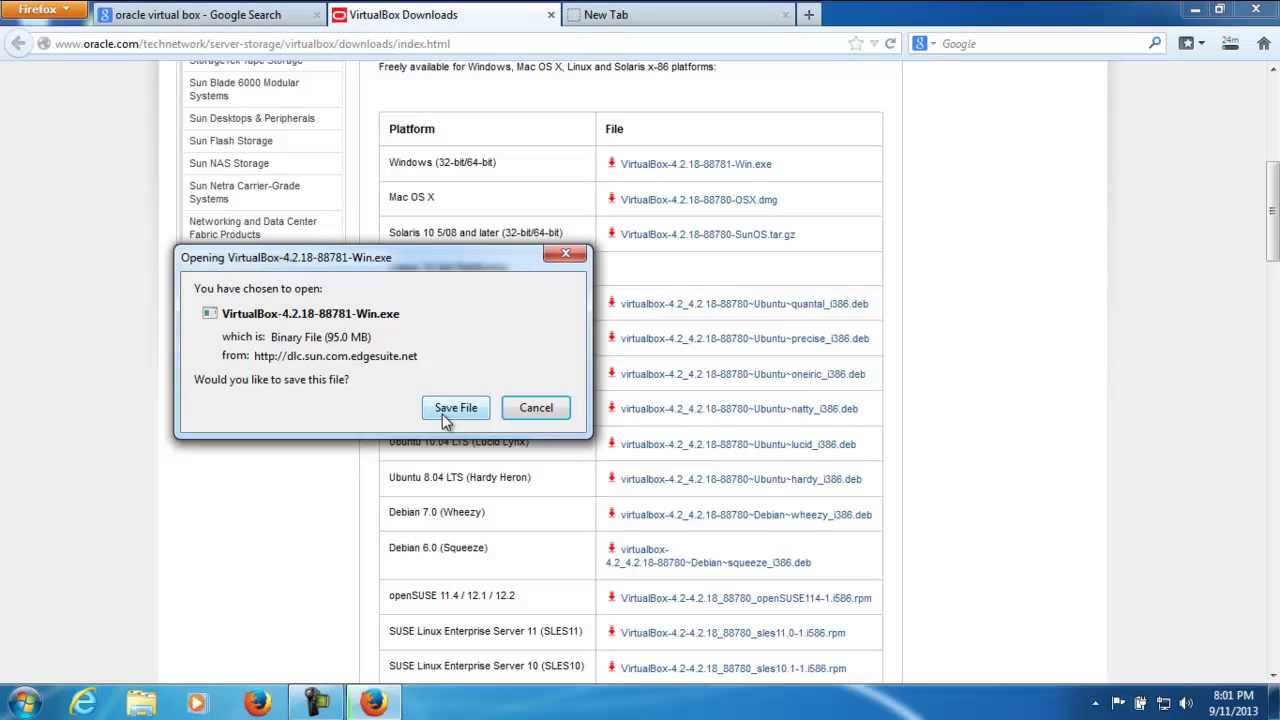Open the bookmarks menu button
The height and width of the screenshot is (720, 1280).
tap(1191, 44)
